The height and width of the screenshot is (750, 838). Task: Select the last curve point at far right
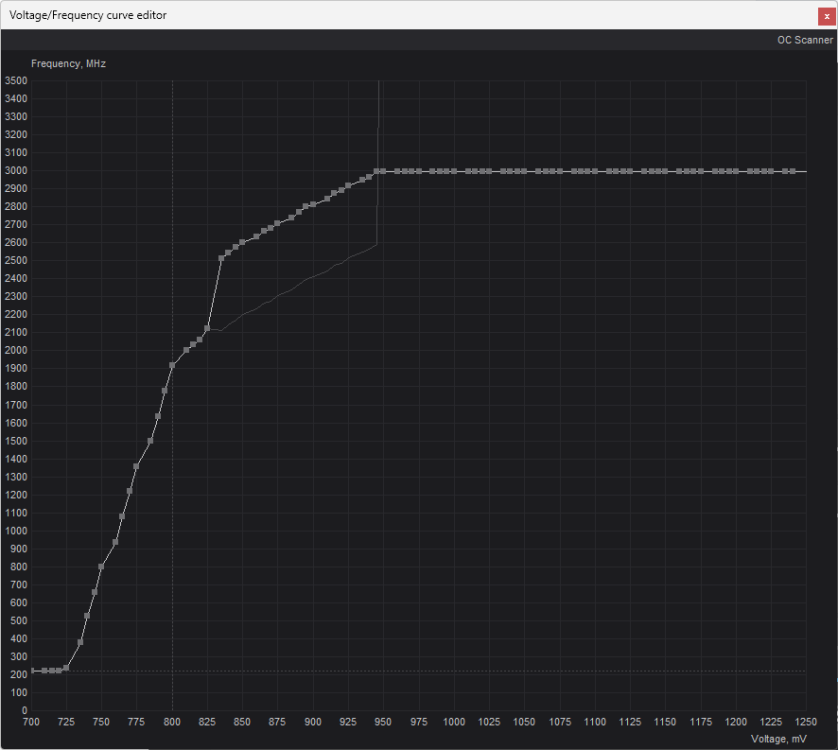(x=792, y=171)
